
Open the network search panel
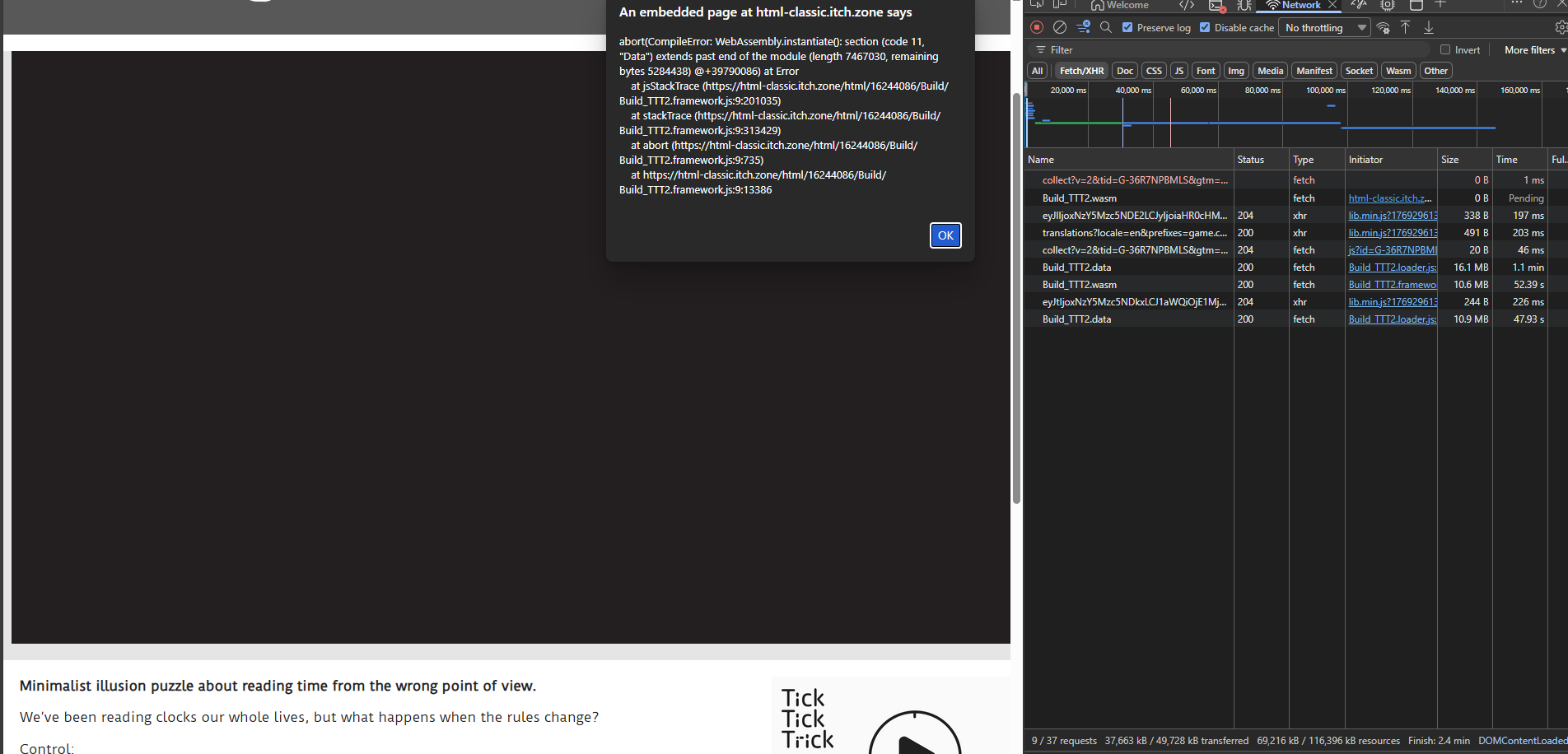1106,27
